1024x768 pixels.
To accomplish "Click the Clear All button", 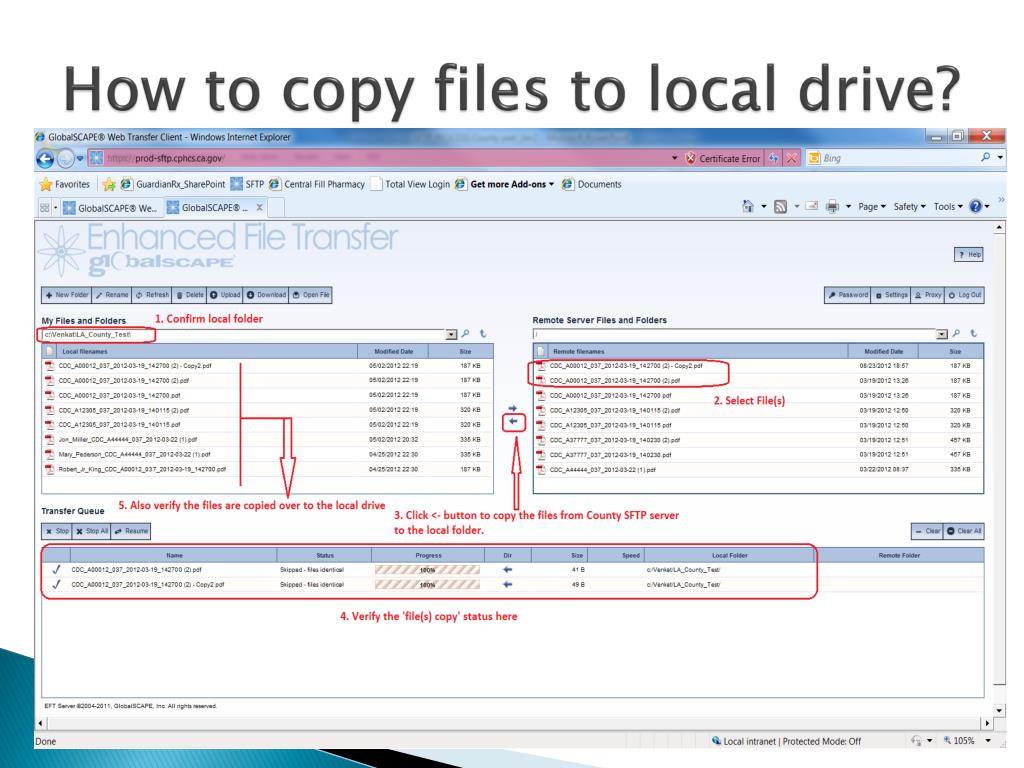I will point(964,531).
